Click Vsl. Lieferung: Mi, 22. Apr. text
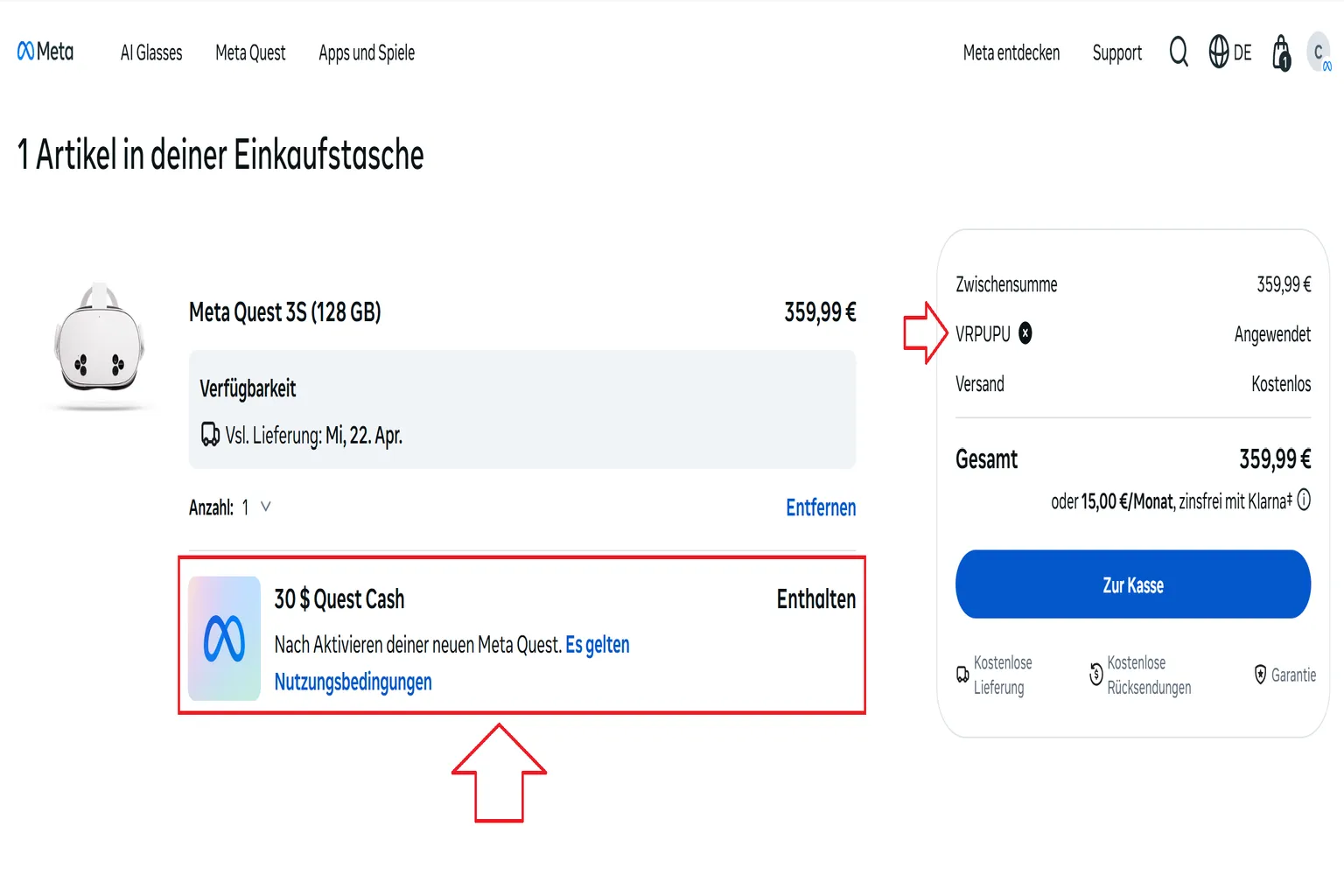The height and width of the screenshot is (896, 1344). (x=314, y=435)
